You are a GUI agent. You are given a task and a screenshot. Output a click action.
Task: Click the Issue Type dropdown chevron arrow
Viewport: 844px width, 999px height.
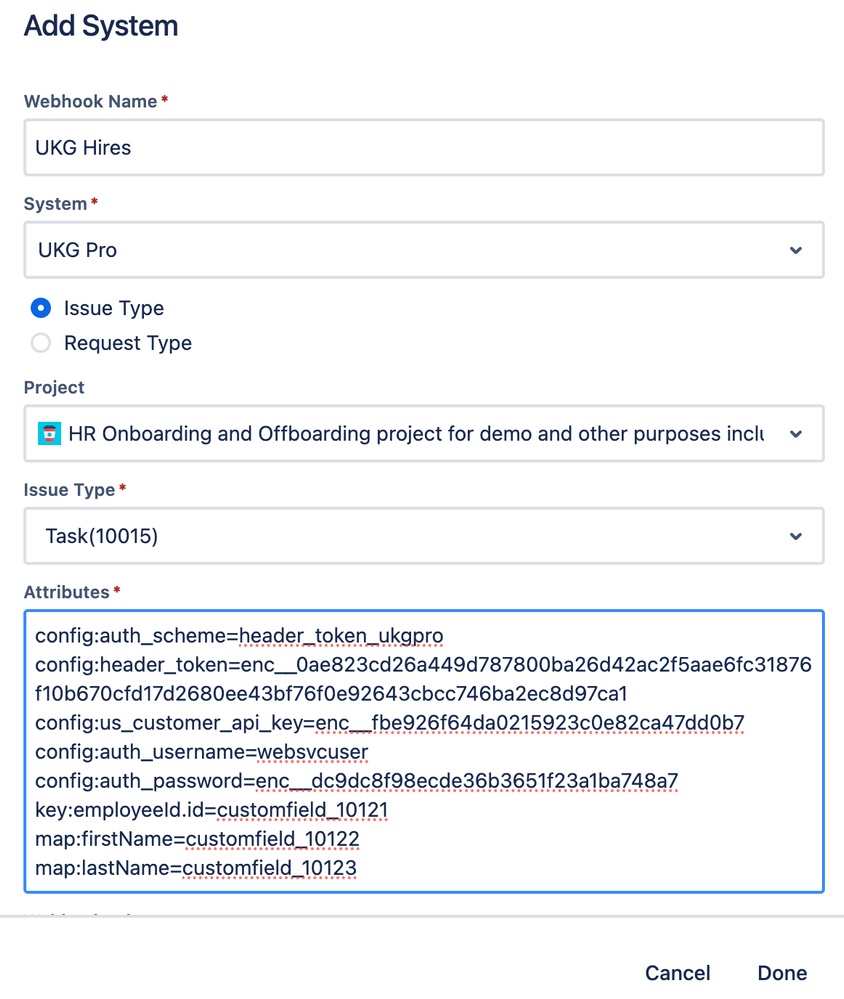[796, 536]
